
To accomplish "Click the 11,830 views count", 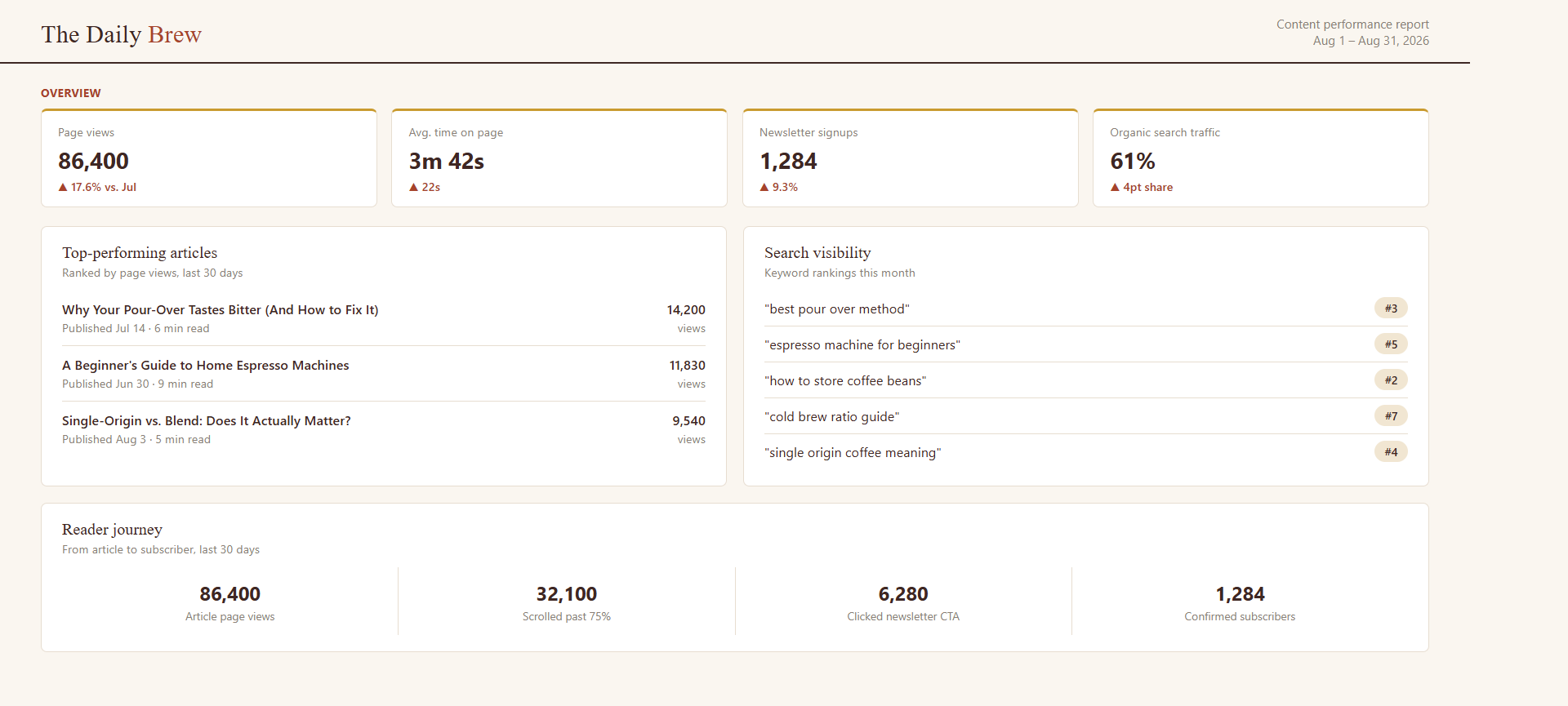I will coord(688,366).
